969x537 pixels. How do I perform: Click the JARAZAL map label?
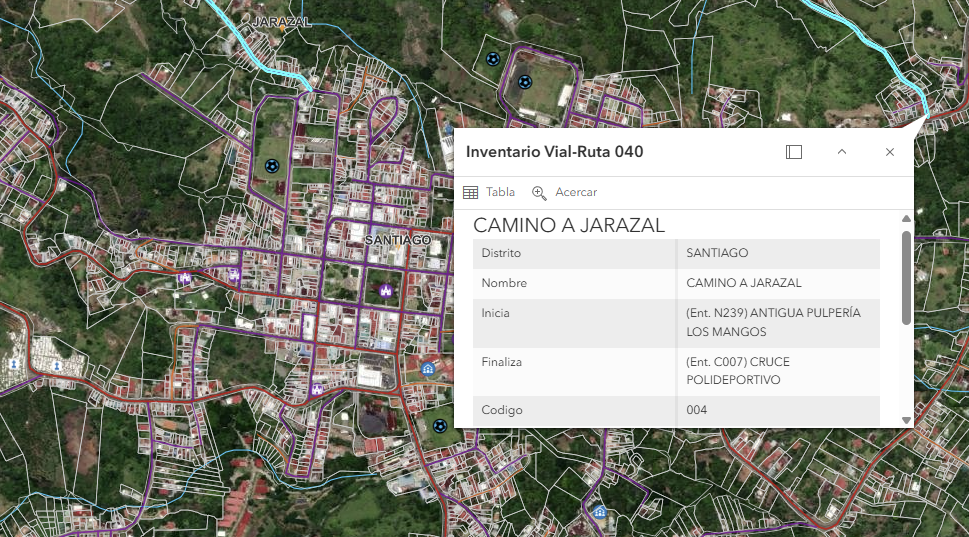tap(282, 21)
